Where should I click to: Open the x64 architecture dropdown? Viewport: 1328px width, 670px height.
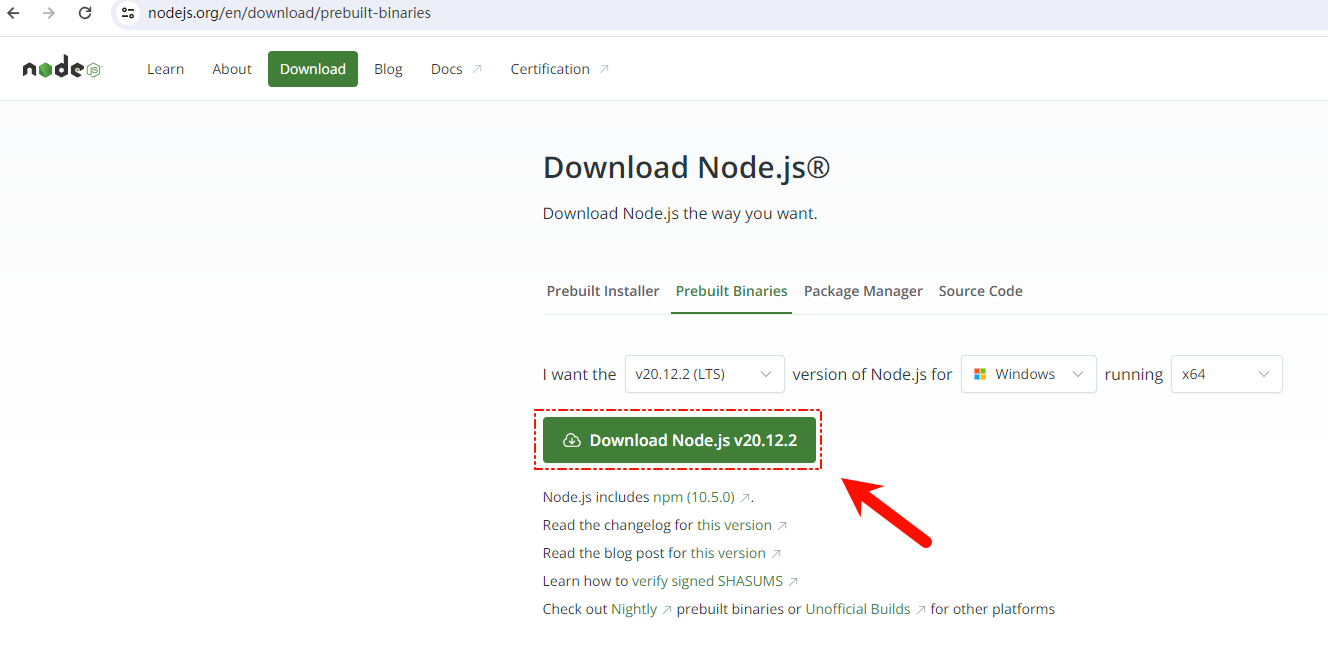pyautogui.click(x=1227, y=374)
